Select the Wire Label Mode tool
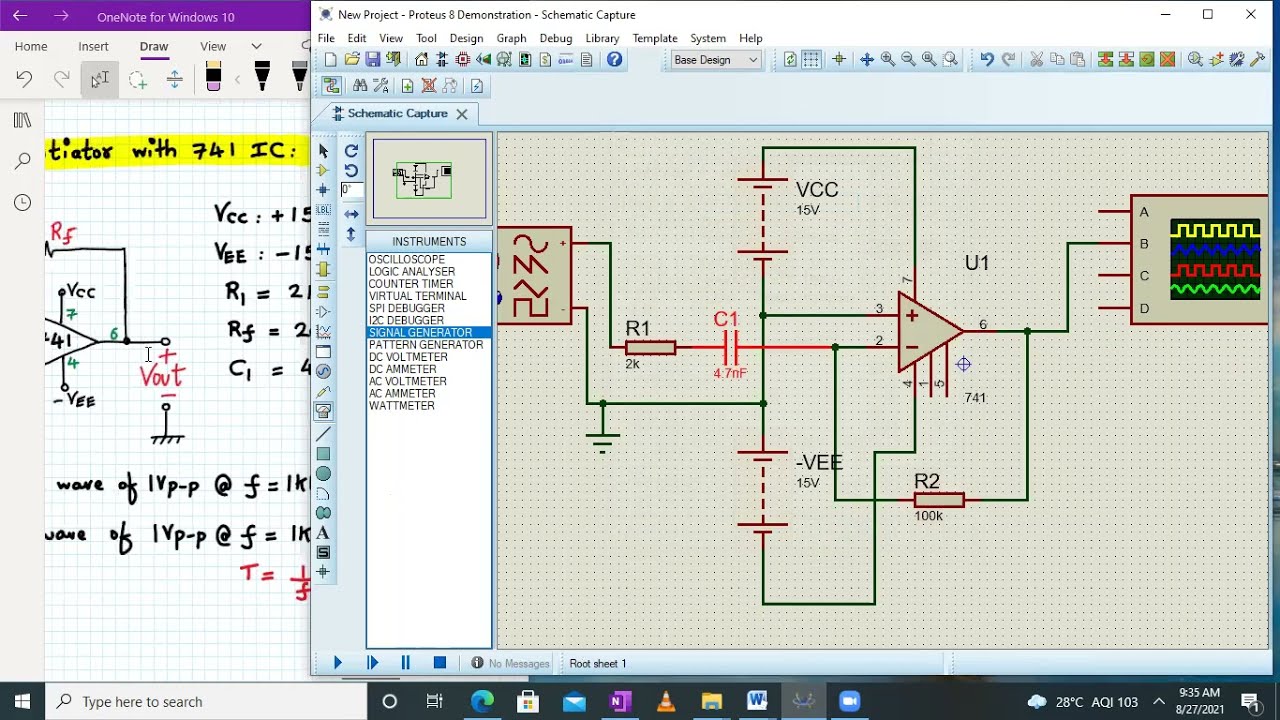Image resolution: width=1280 pixels, height=720 pixels. click(323, 210)
